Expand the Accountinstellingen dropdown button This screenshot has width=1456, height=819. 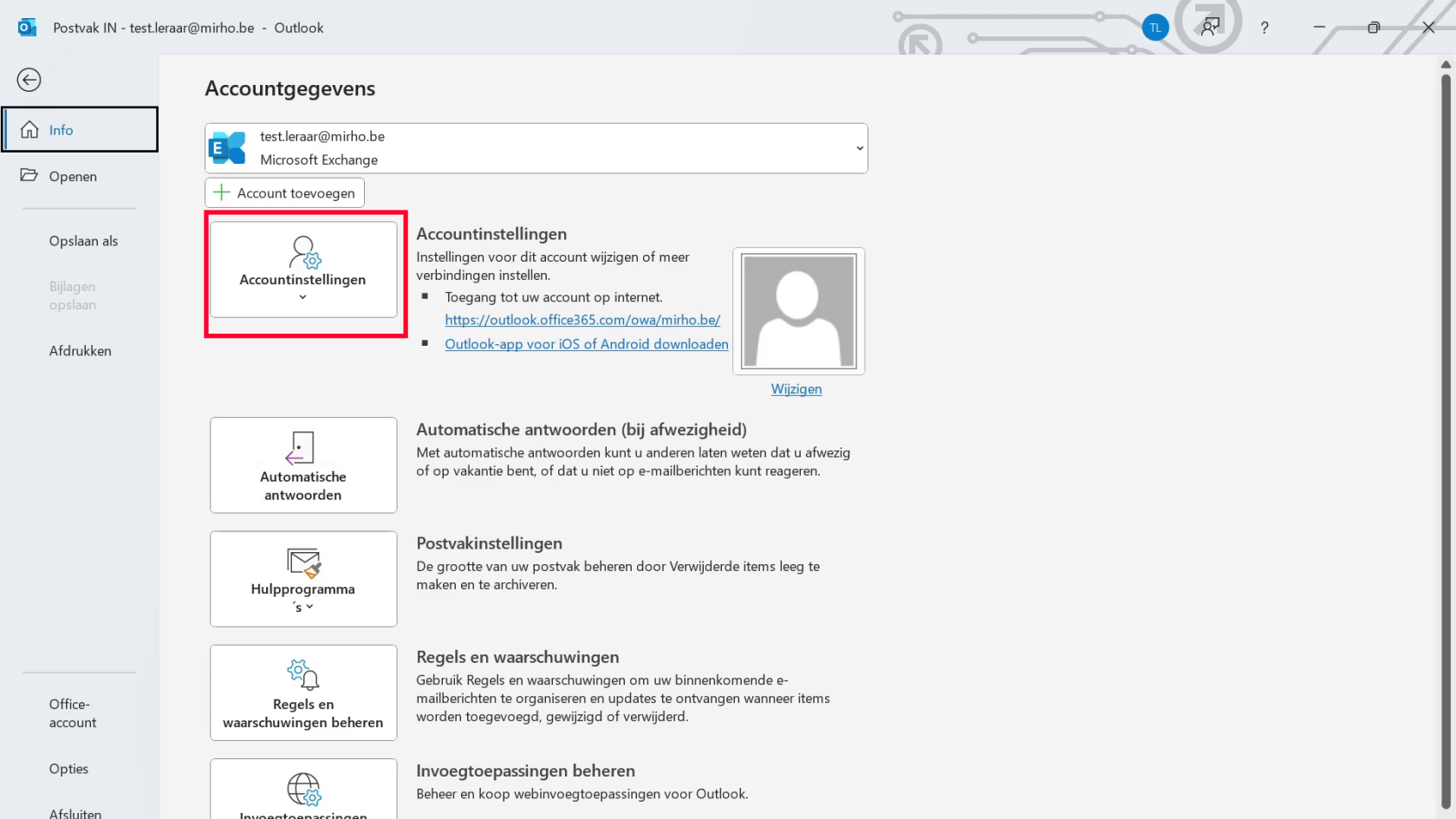[303, 270]
